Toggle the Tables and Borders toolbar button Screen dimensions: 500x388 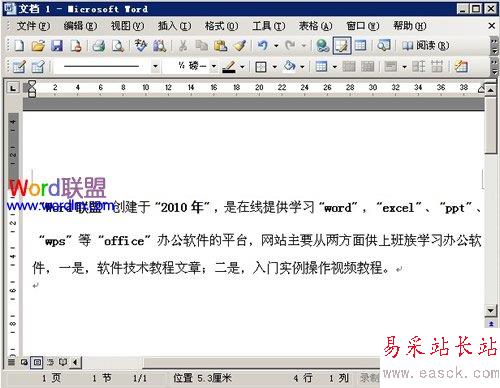click(342, 46)
